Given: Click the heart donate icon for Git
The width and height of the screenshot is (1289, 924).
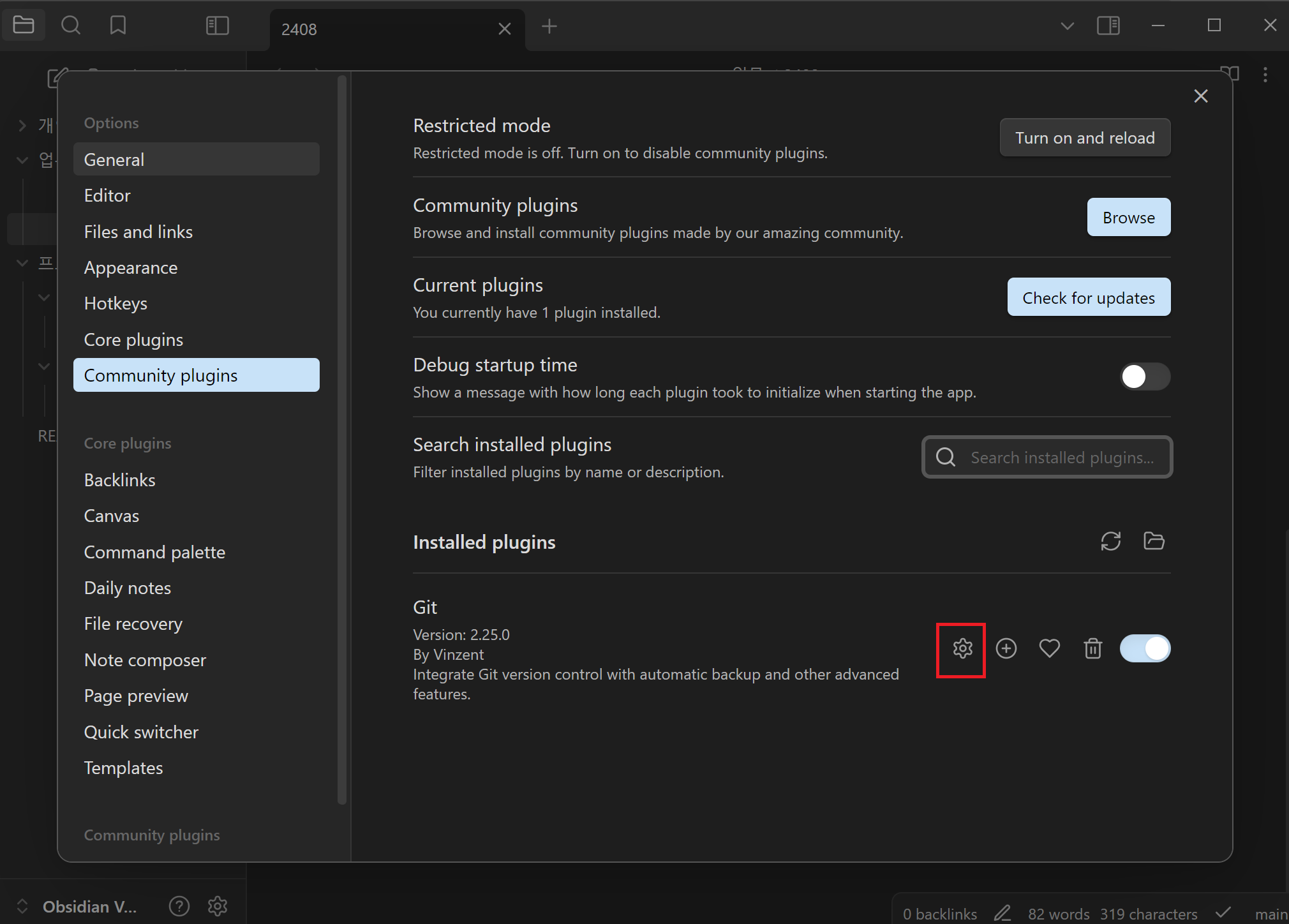Looking at the screenshot, I should pyautogui.click(x=1049, y=649).
